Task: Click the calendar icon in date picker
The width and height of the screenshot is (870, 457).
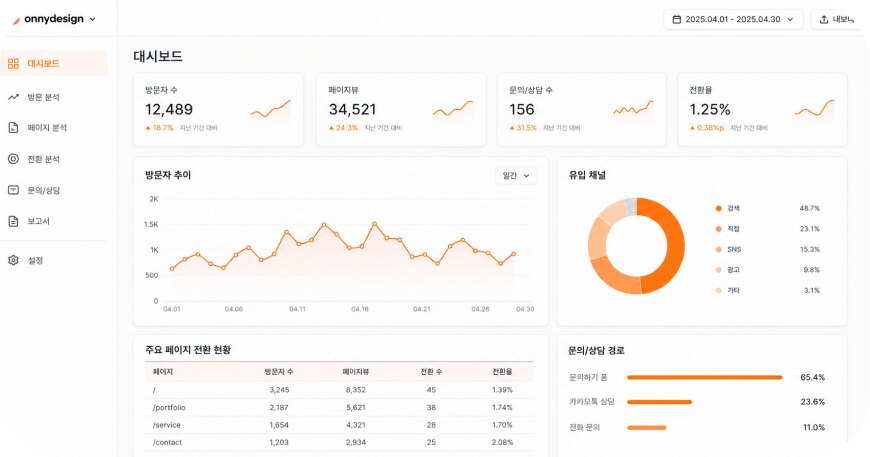Action: pyautogui.click(x=676, y=19)
